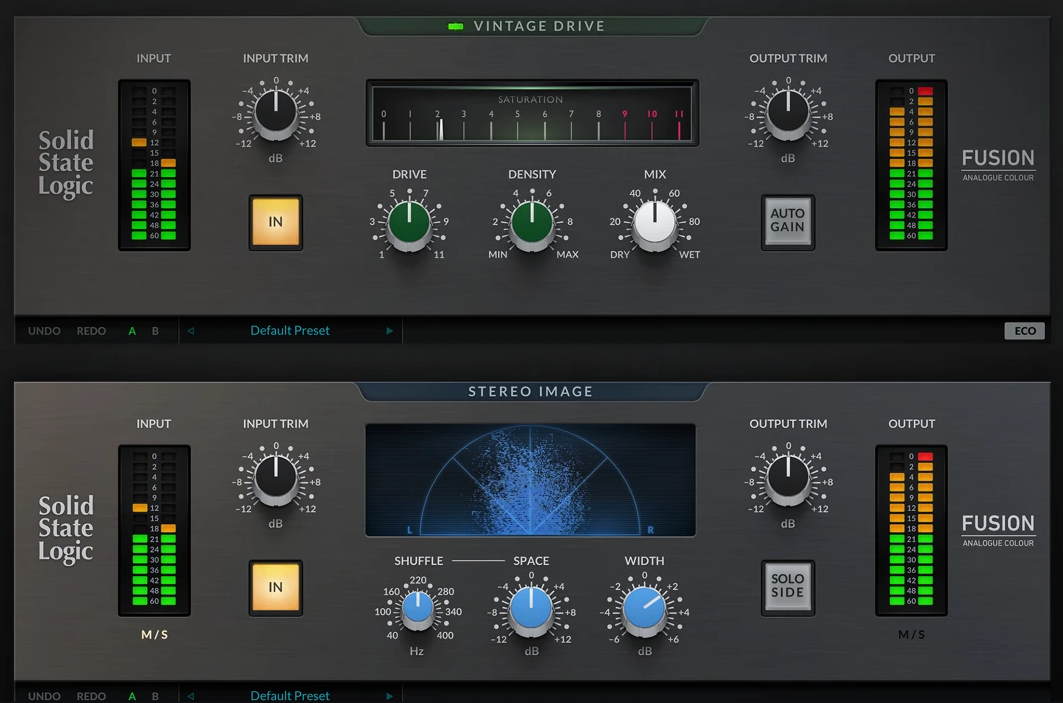The image size is (1063, 703).
Task: Click previous preset arrow in Vintage Drive
Action: click(191, 331)
